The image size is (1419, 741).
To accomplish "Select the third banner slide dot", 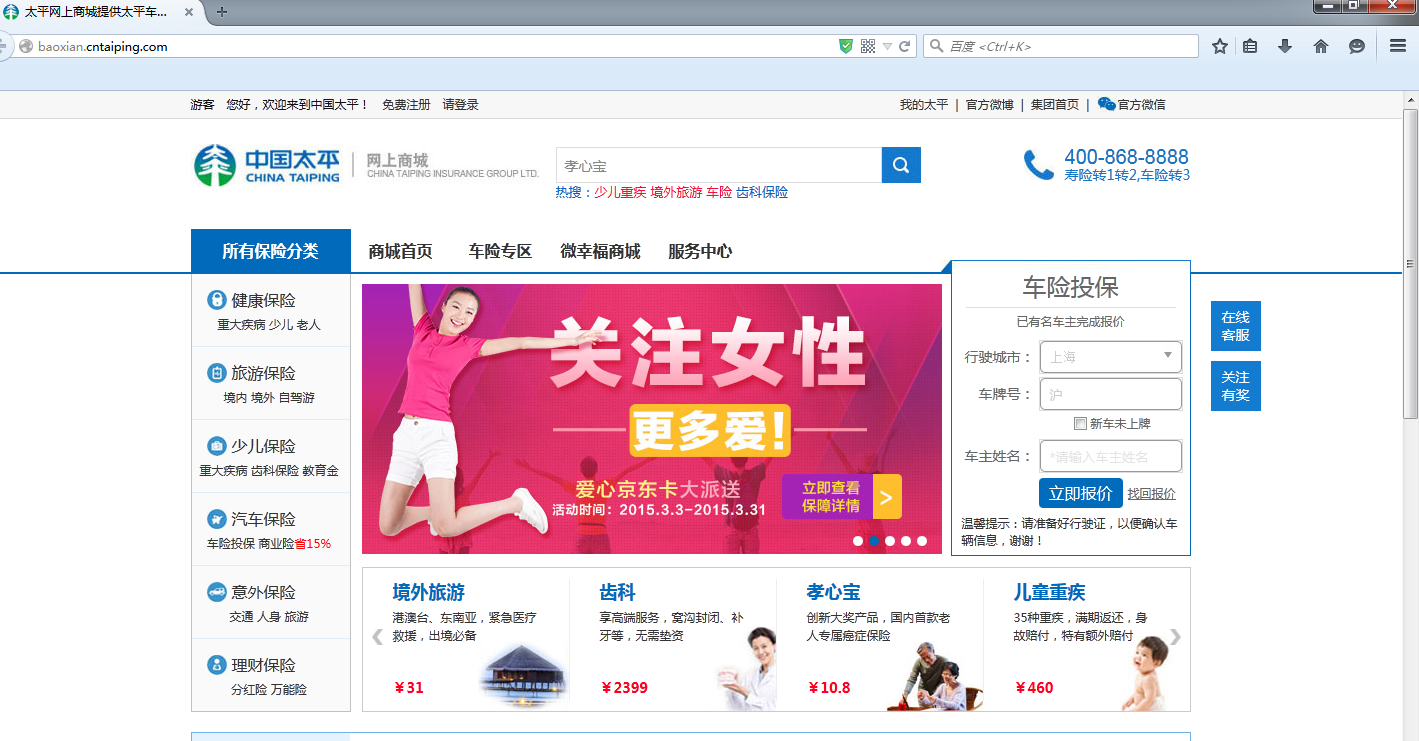I will [x=890, y=541].
